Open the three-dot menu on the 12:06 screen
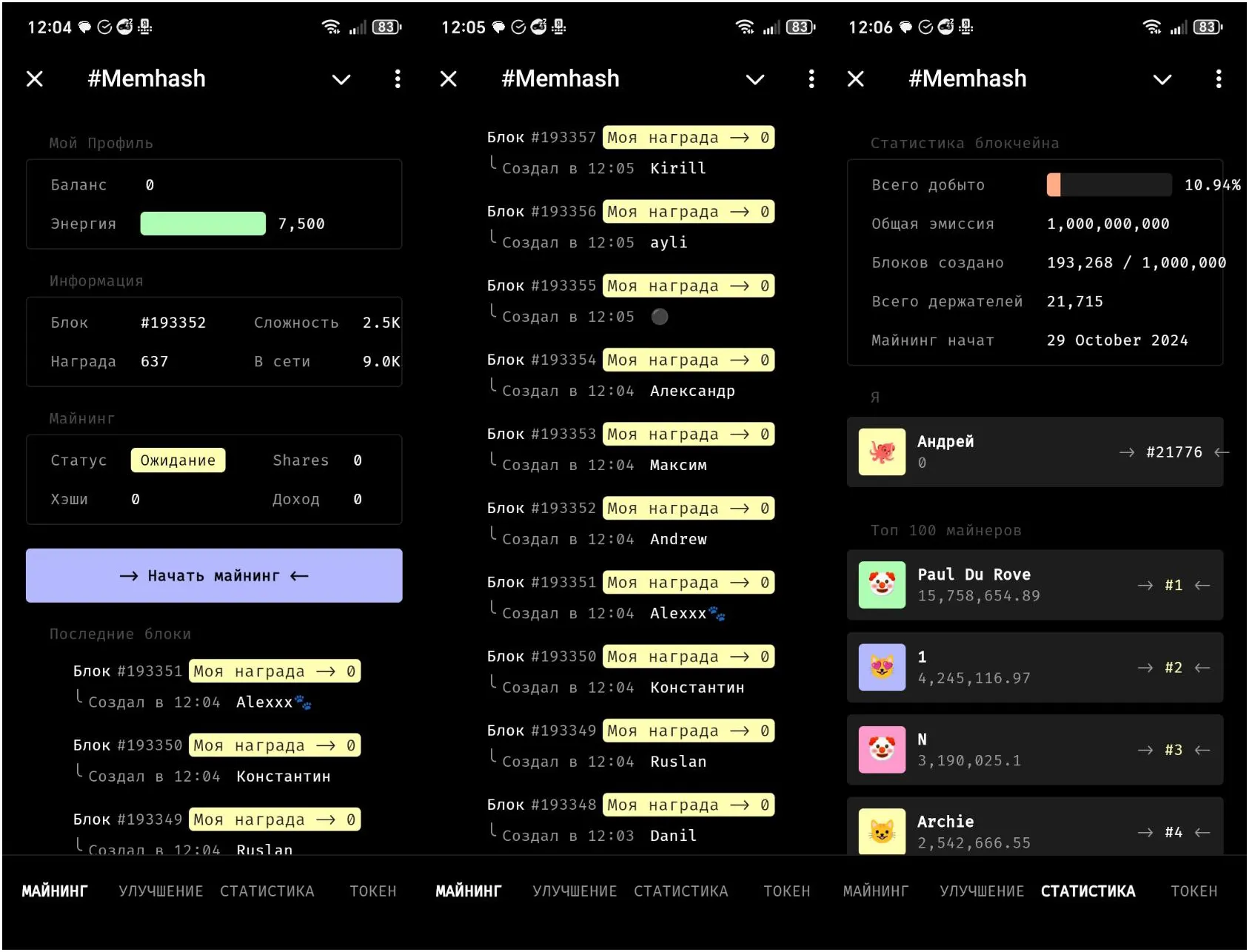This screenshot has width=1252, height=952. tap(1218, 79)
